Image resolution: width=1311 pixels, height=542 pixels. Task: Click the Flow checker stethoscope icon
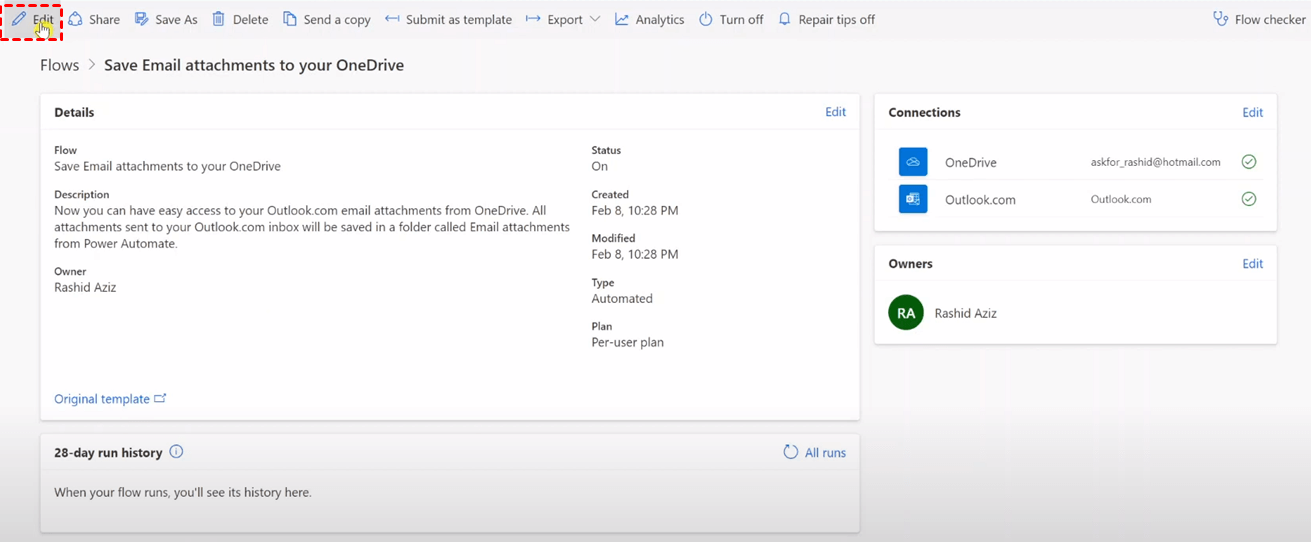click(1220, 19)
